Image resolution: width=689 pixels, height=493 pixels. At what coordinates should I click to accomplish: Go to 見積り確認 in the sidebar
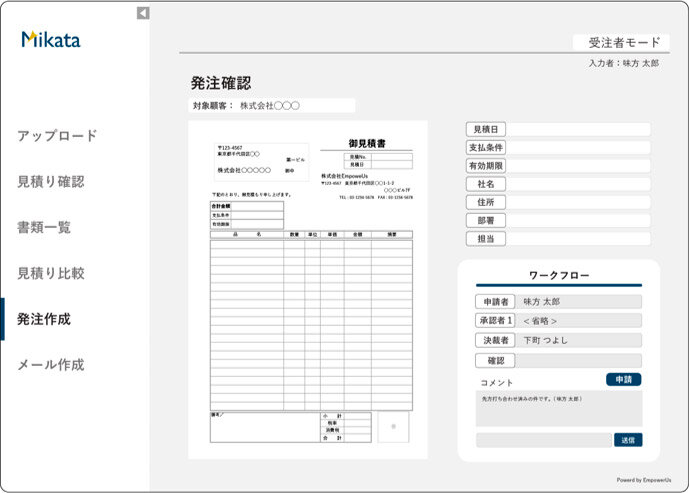51,182
